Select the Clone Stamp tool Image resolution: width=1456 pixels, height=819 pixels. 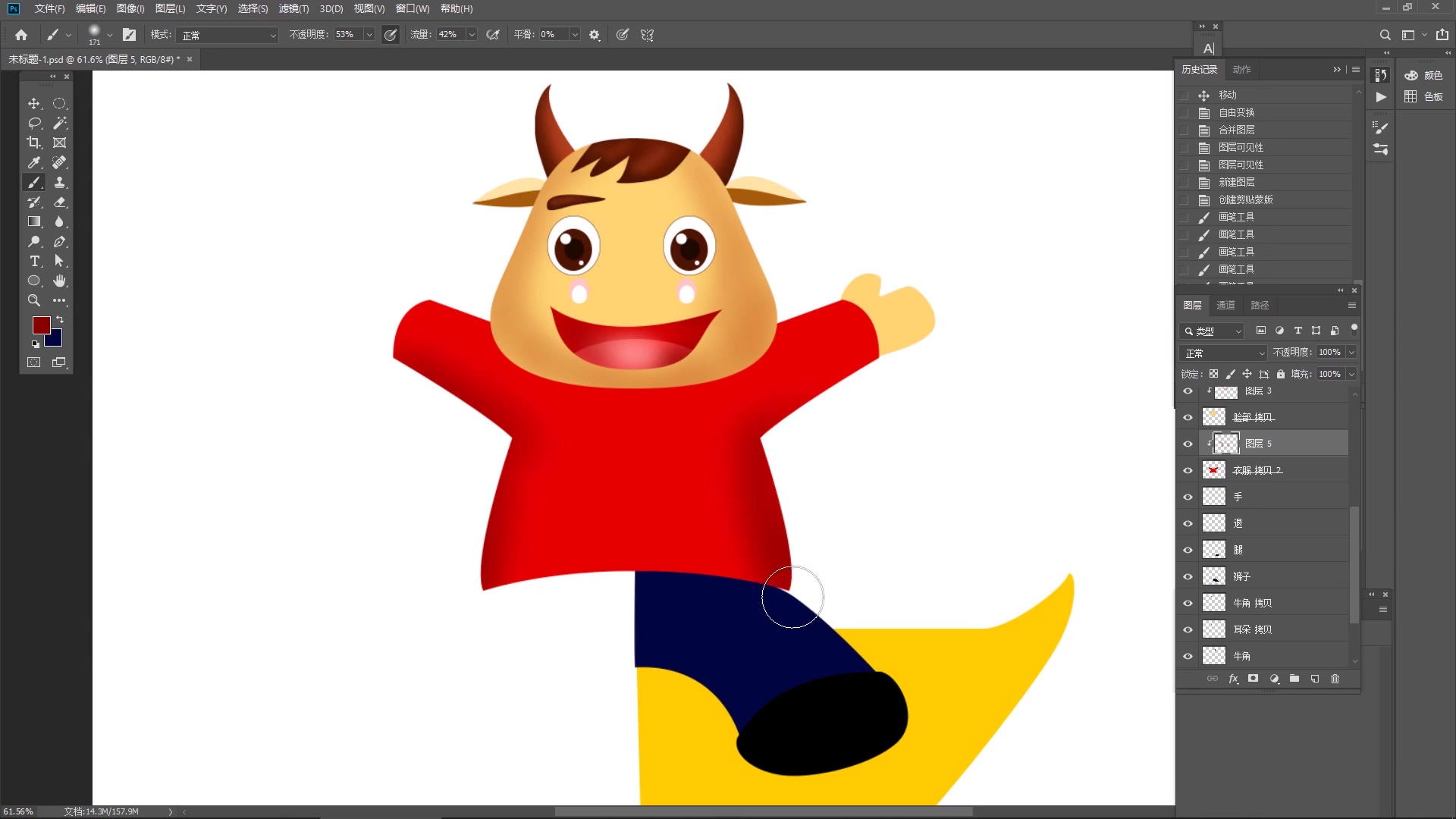tap(59, 182)
